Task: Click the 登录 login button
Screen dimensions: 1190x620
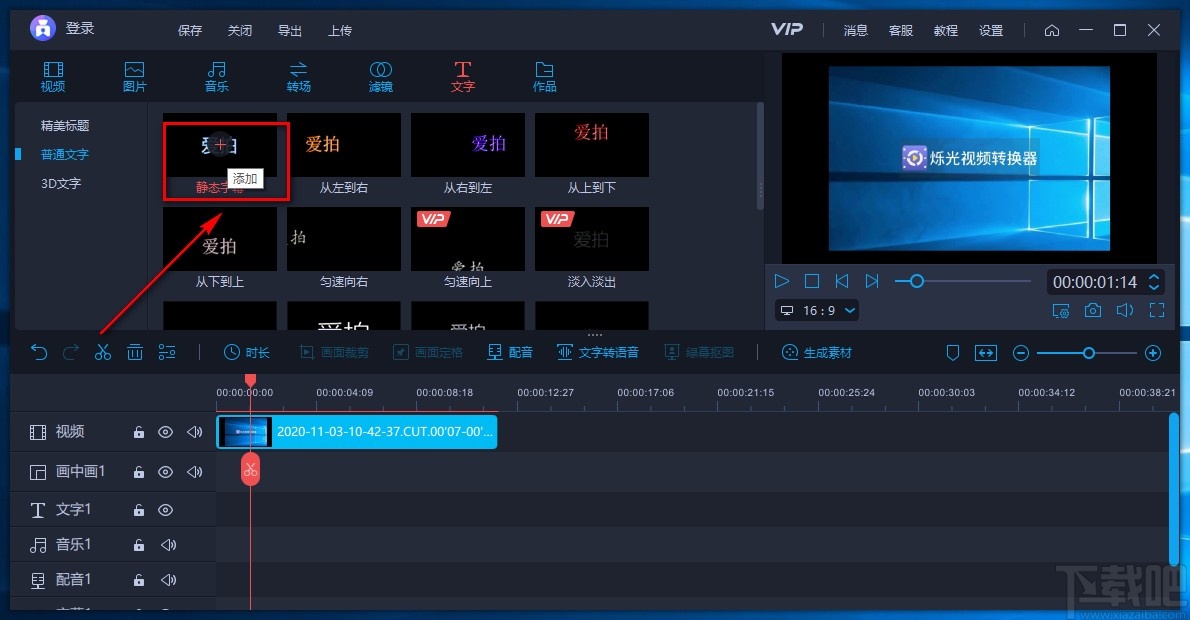Action: point(80,28)
